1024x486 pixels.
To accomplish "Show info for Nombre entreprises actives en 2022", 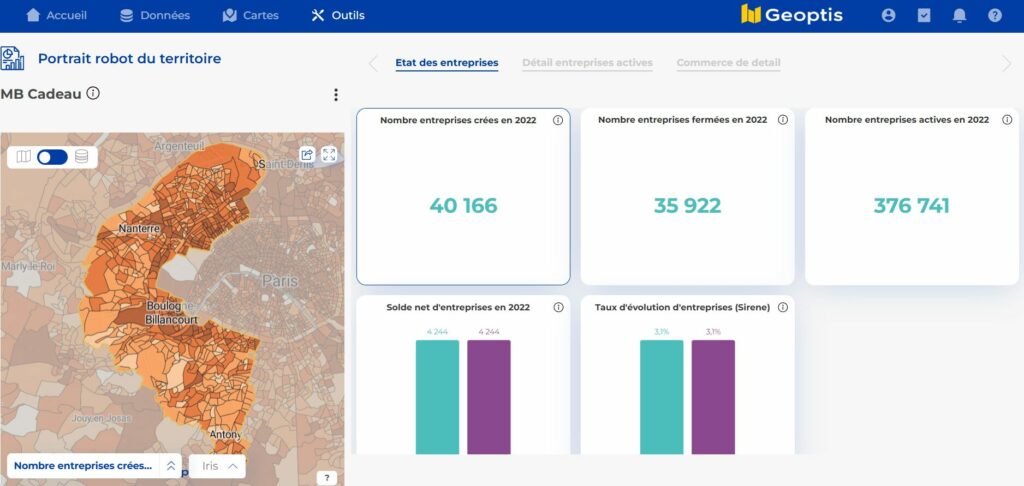I will [x=1007, y=120].
